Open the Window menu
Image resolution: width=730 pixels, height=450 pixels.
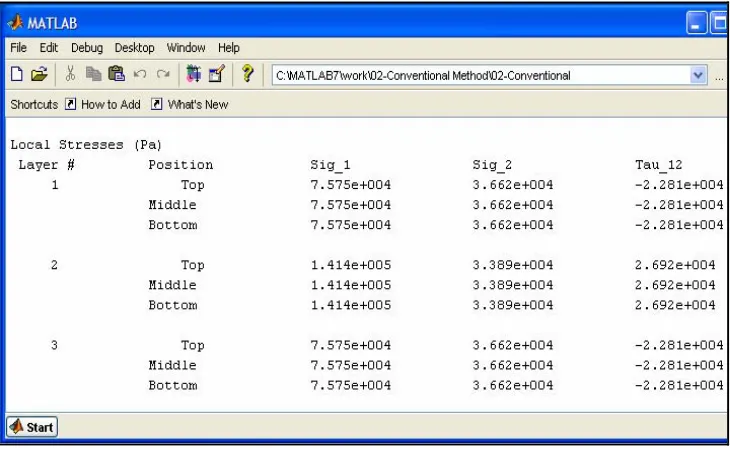186,47
